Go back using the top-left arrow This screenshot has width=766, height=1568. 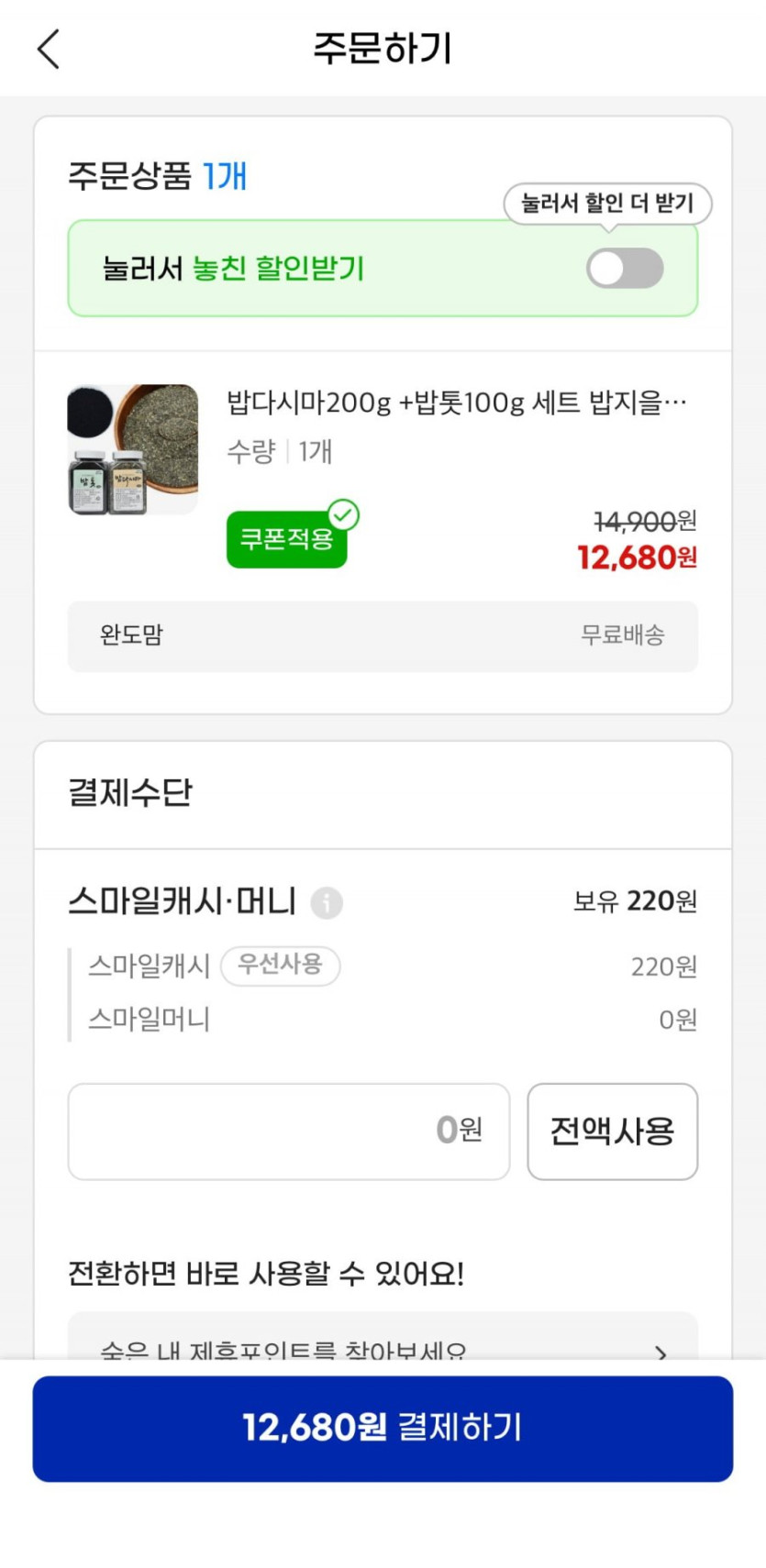[50, 49]
